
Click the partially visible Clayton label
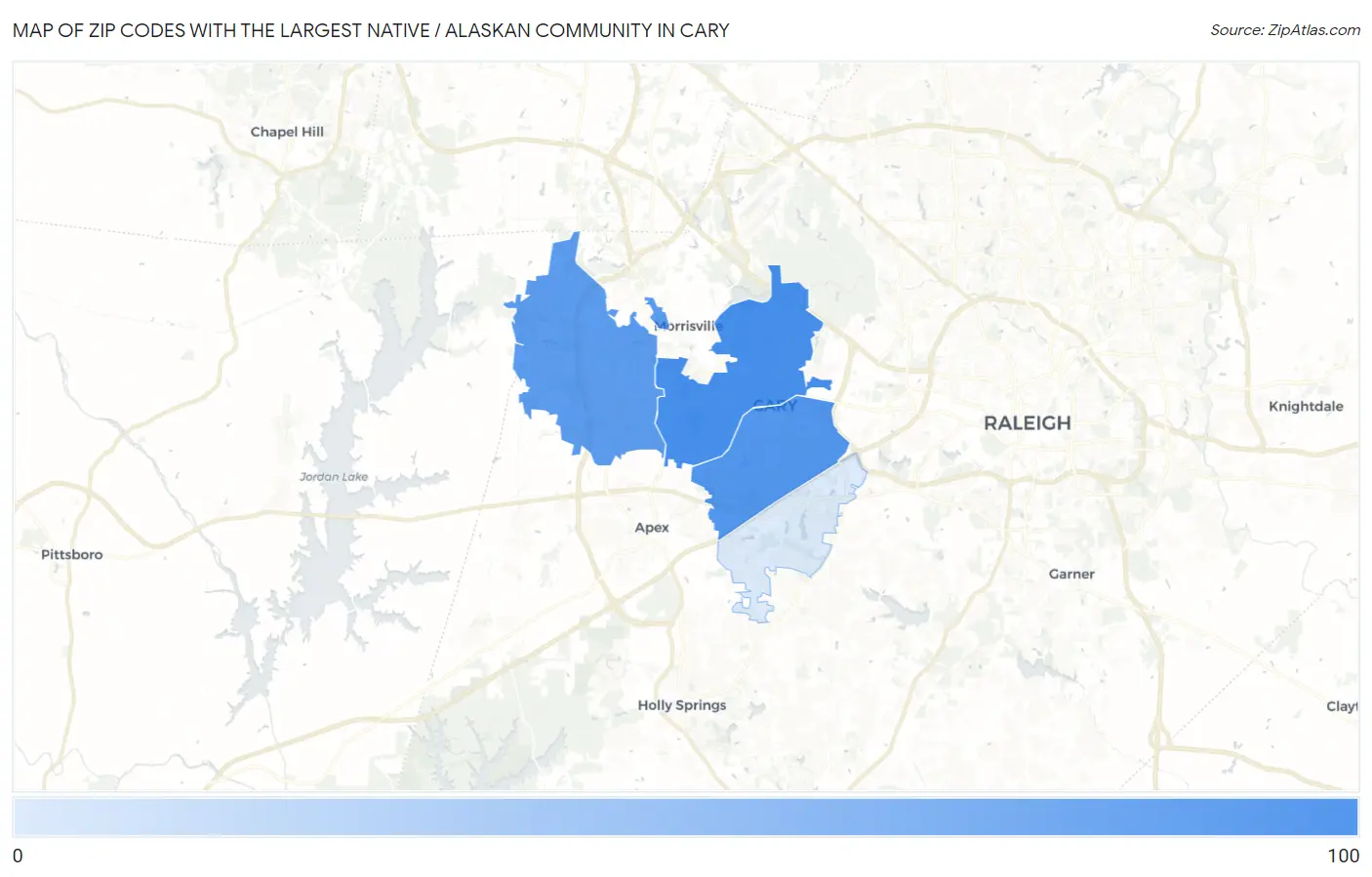tap(1342, 706)
